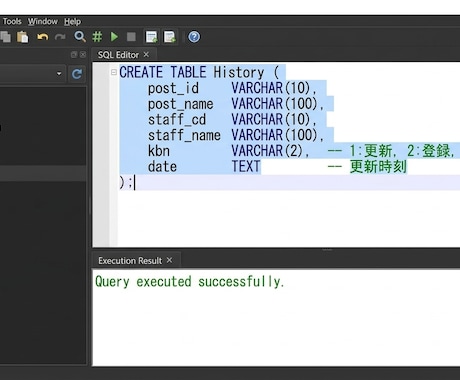Click the TEXT data type keyword
Viewport: 460px width, 380px height.
tap(246, 167)
